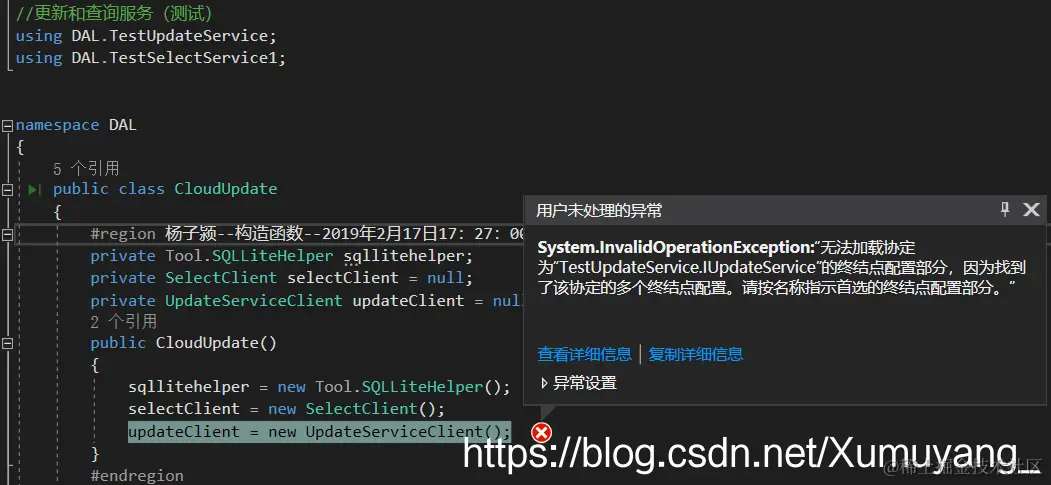Collapse the CloudUpdate class outline toggle
Image resolution: width=1051 pixels, height=485 pixels.
coord(7,190)
